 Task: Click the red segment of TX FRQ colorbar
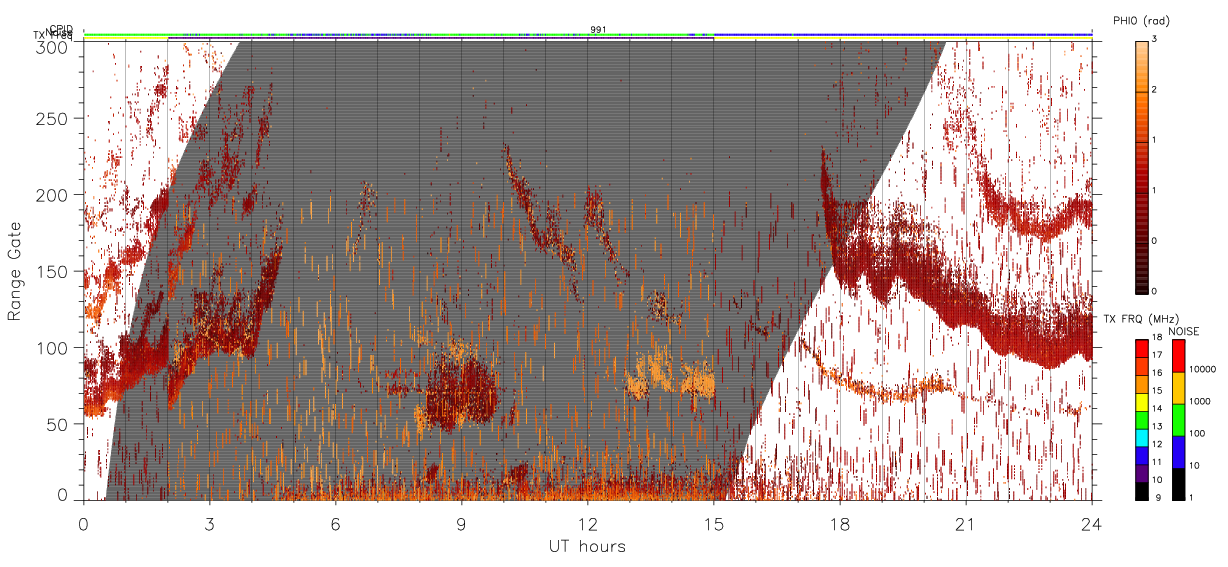(1141, 347)
